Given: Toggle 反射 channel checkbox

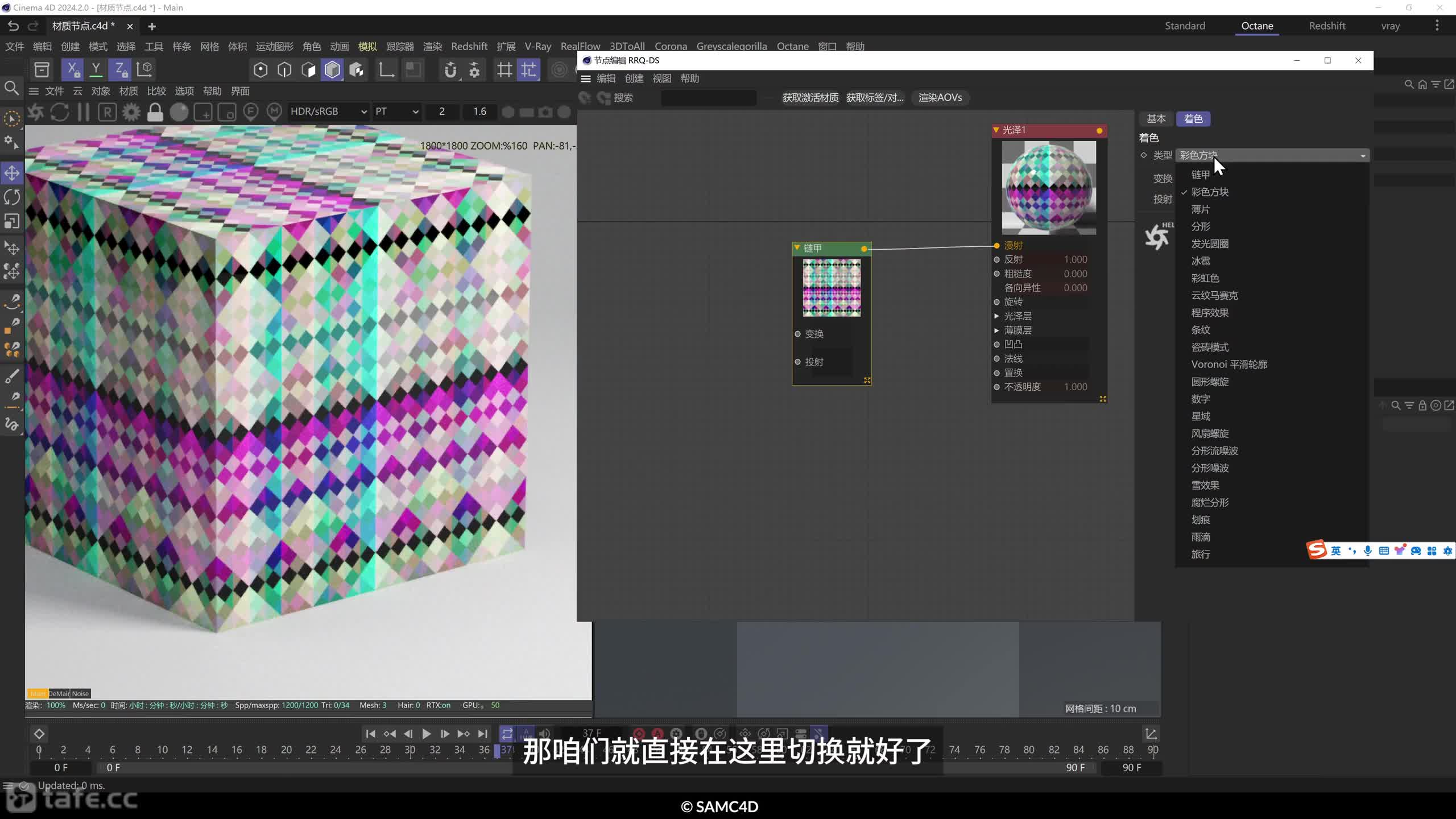Looking at the screenshot, I should (996, 259).
